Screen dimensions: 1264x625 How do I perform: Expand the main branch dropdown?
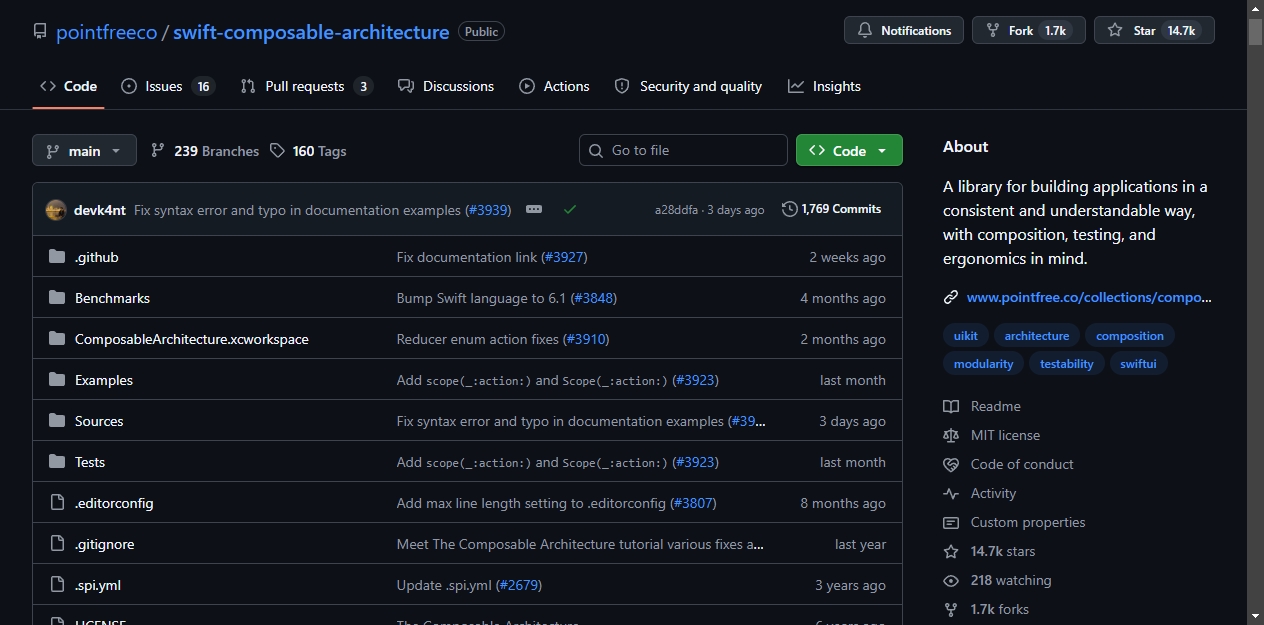point(84,151)
